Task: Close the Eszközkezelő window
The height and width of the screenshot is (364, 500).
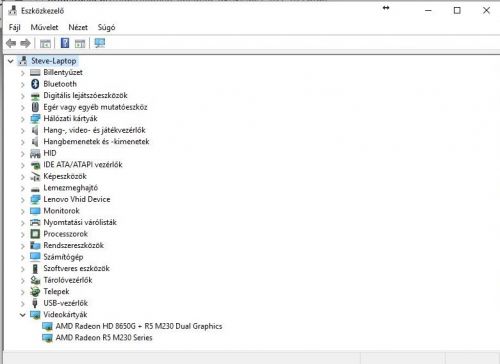Action: point(486,11)
